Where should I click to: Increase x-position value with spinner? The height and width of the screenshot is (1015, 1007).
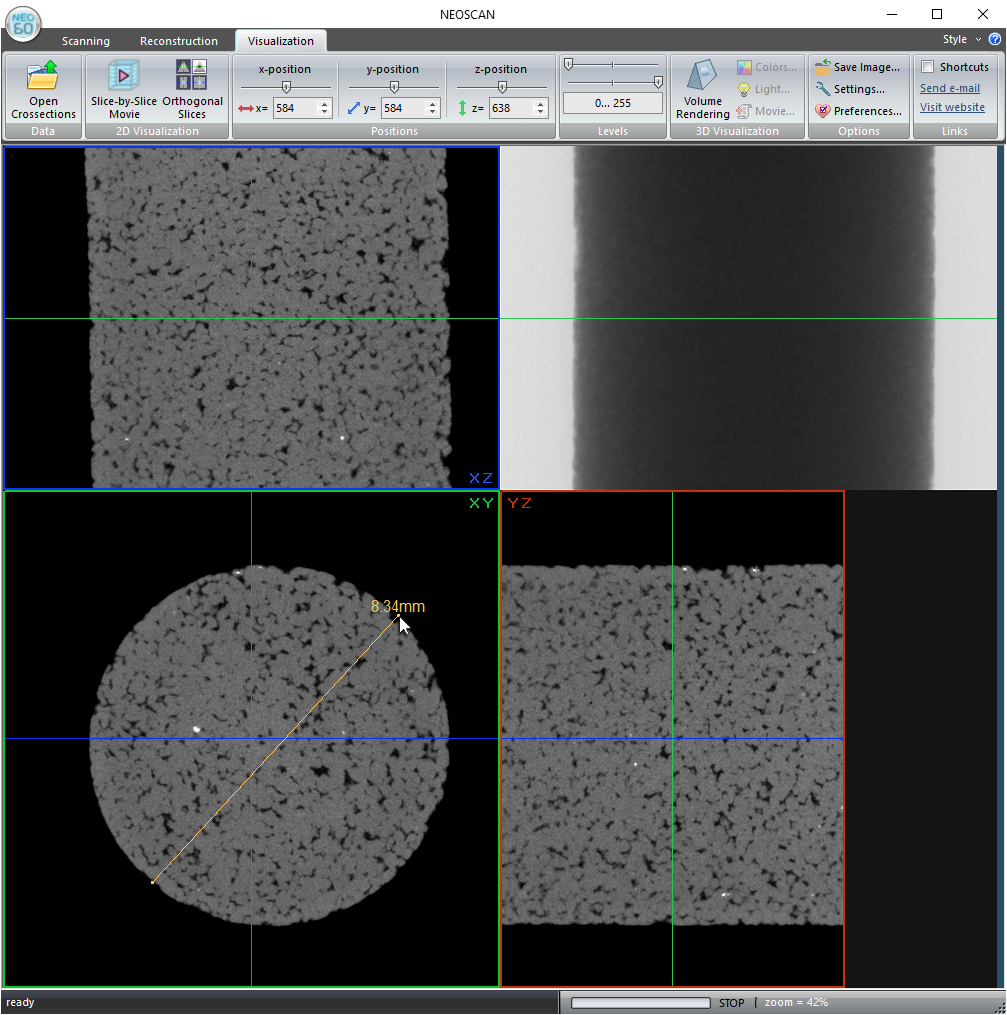point(324,104)
